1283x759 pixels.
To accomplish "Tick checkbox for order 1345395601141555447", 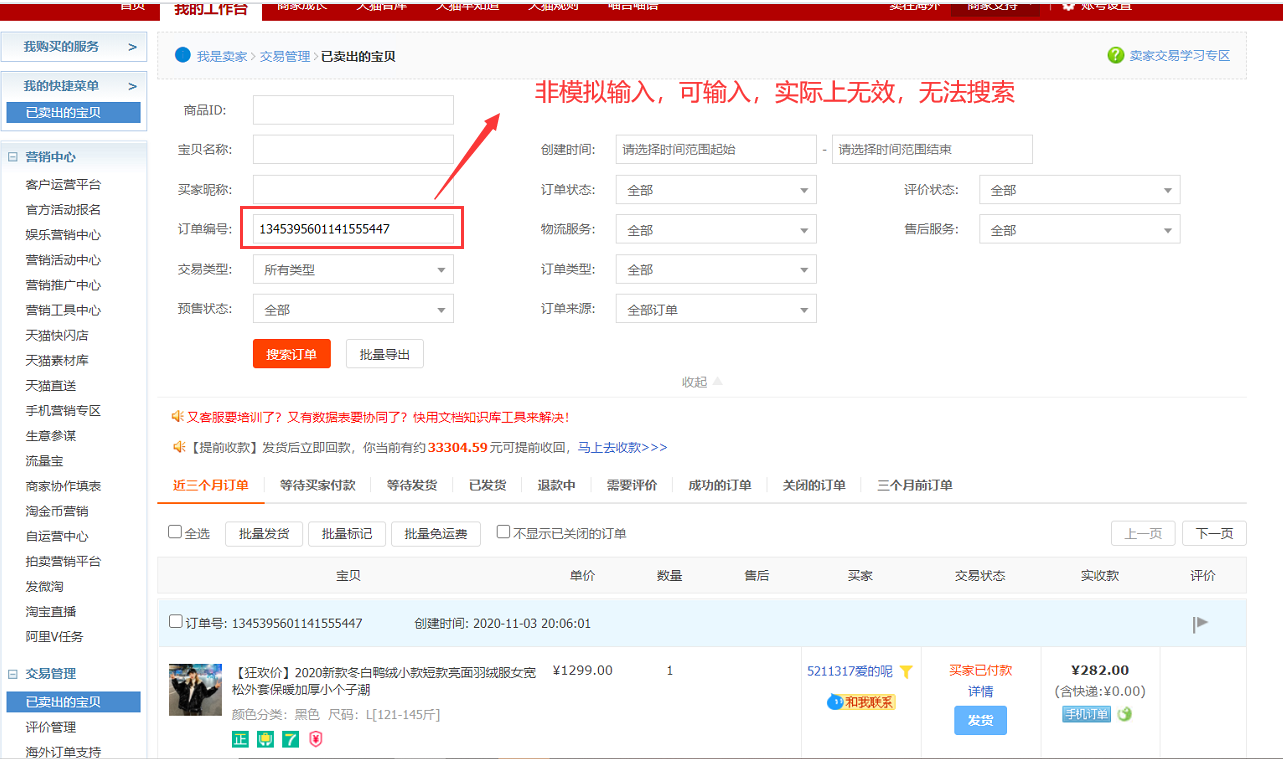I will tap(176, 622).
